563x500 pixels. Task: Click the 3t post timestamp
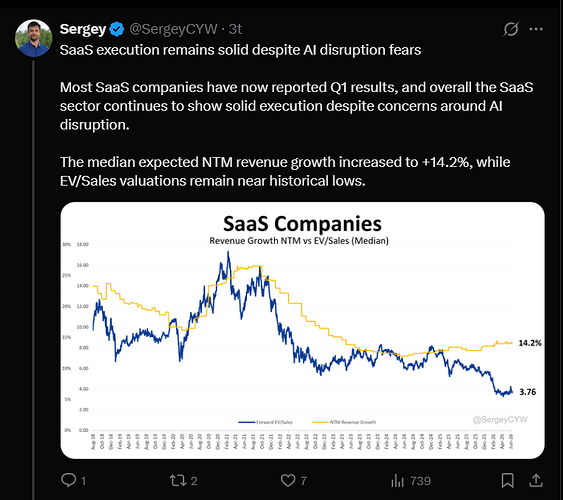click(x=236, y=29)
